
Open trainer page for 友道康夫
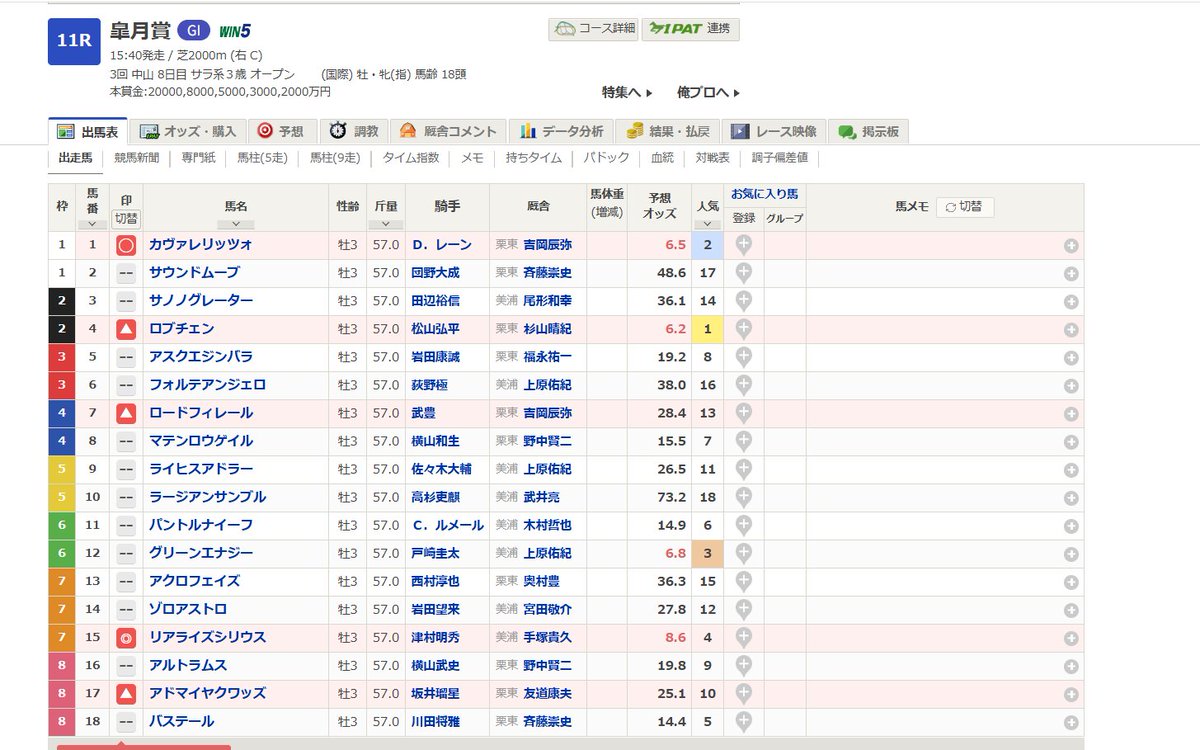click(x=547, y=693)
